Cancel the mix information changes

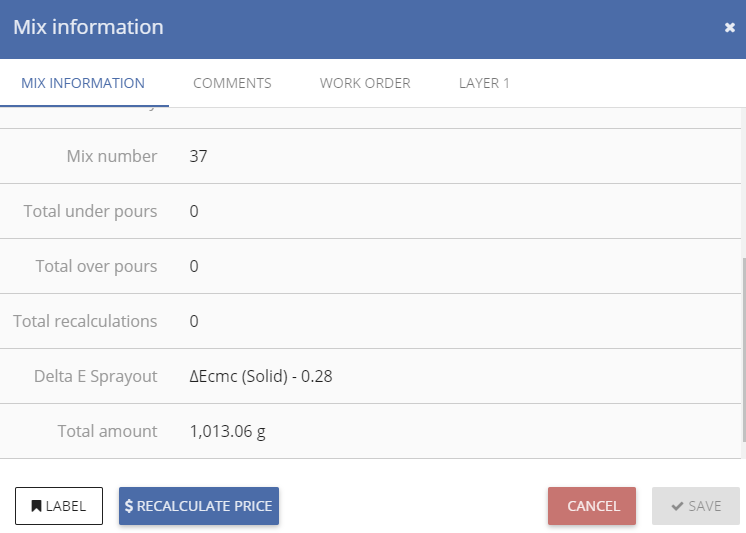pos(592,506)
